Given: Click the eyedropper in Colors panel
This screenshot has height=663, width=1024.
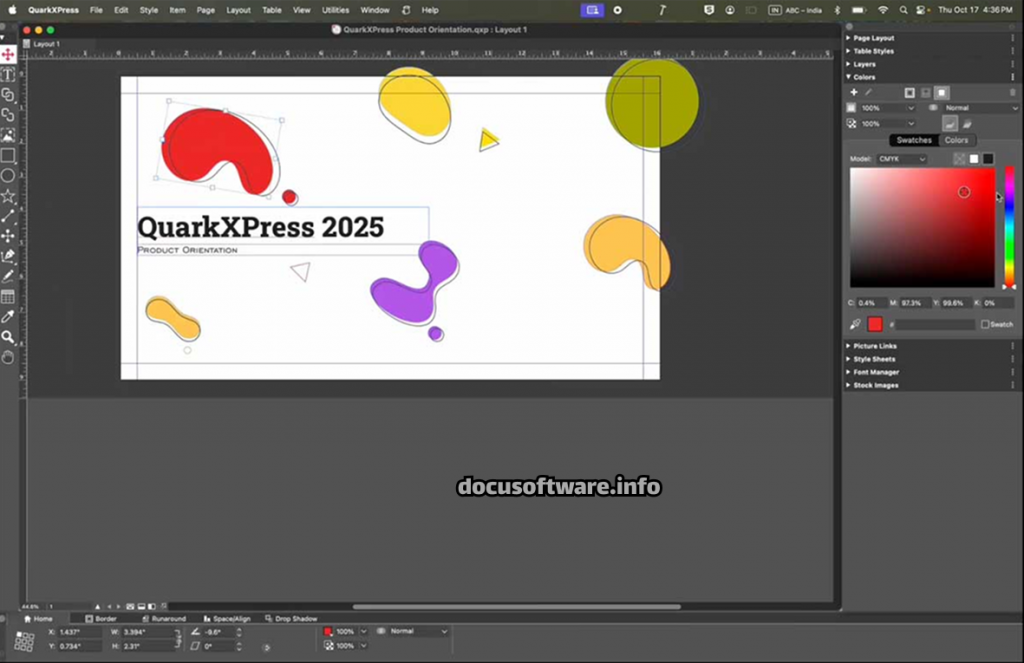Looking at the screenshot, I should 855,324.
